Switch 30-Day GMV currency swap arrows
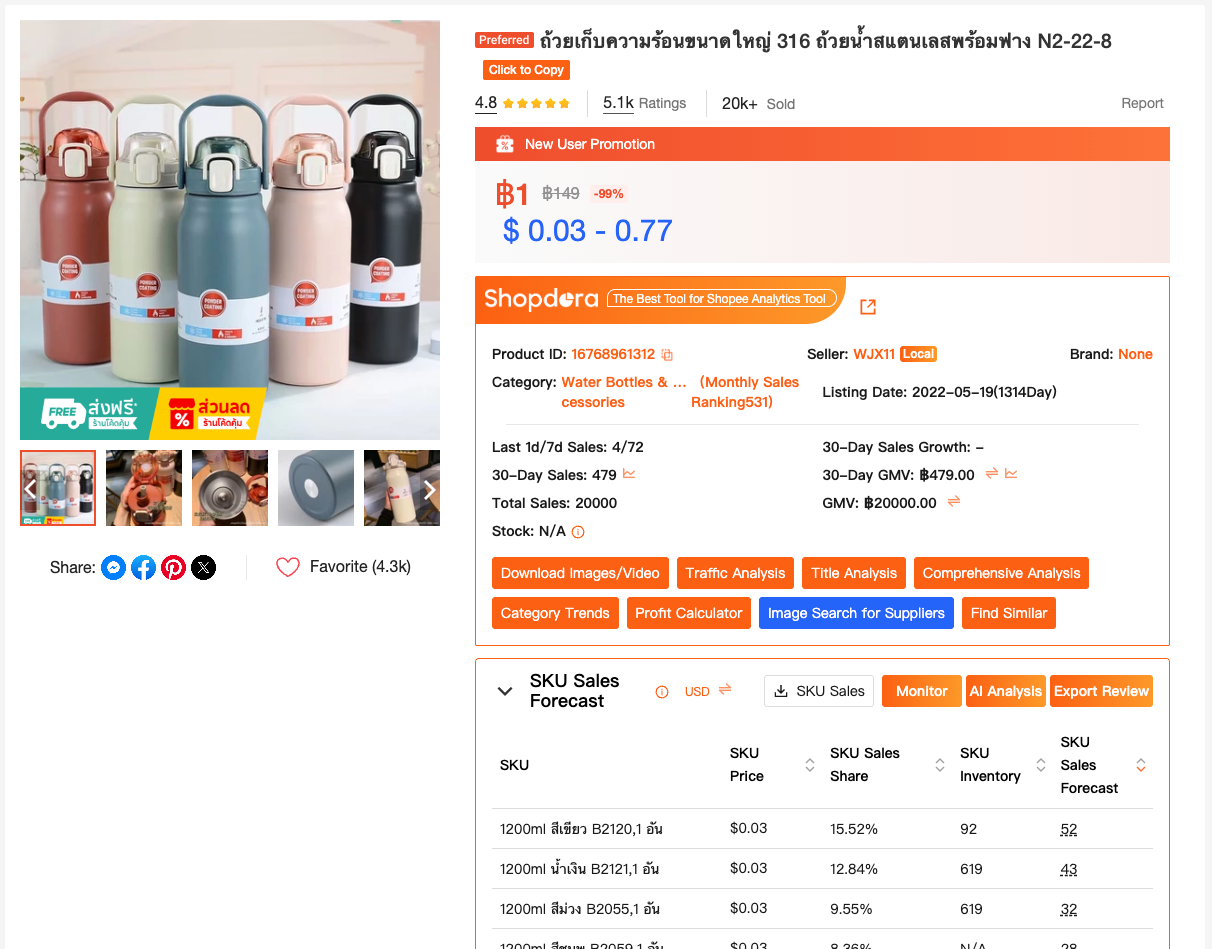 [x=992, y=474]
